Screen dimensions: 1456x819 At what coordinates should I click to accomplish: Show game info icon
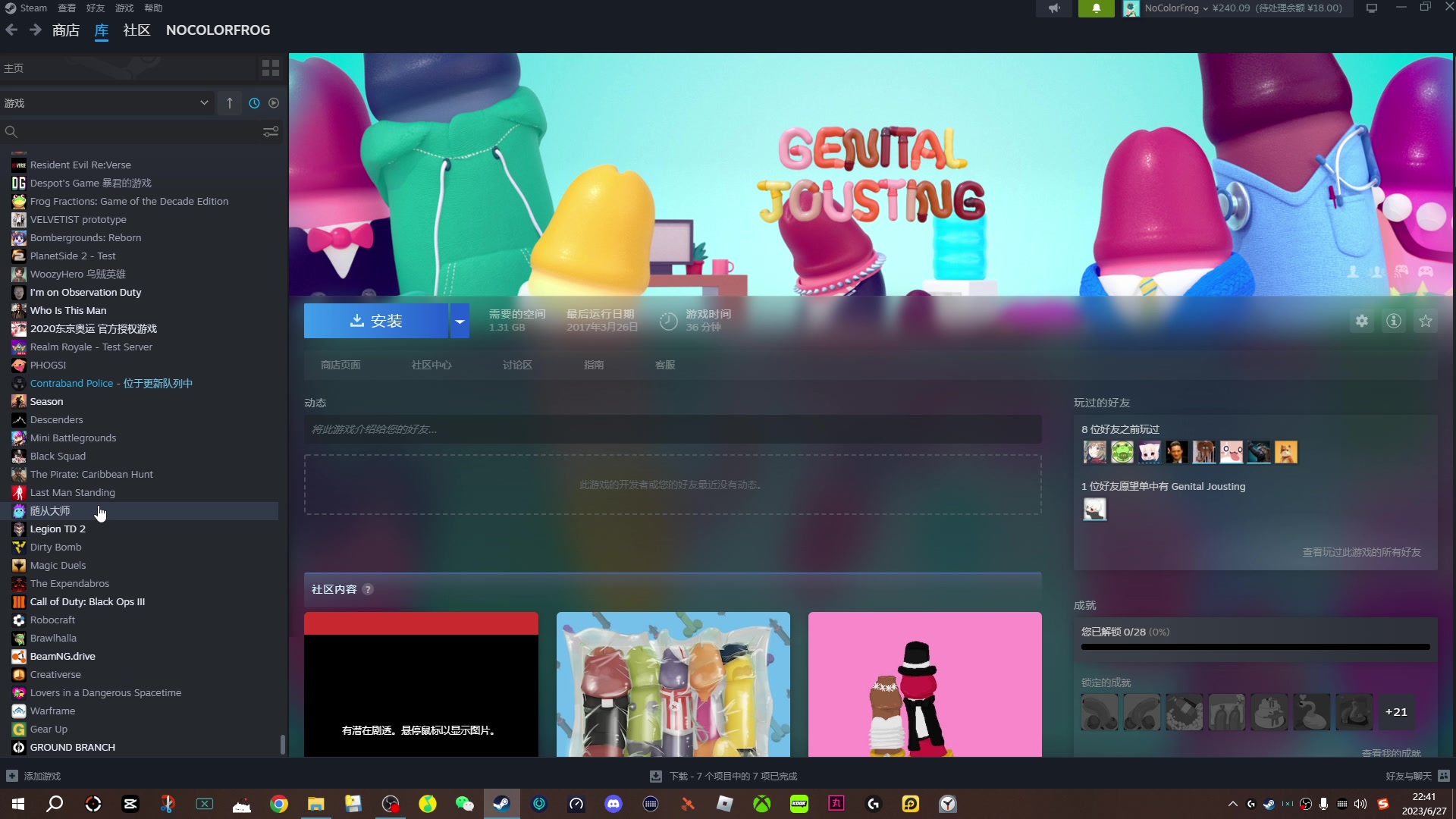pos(1394,321)
